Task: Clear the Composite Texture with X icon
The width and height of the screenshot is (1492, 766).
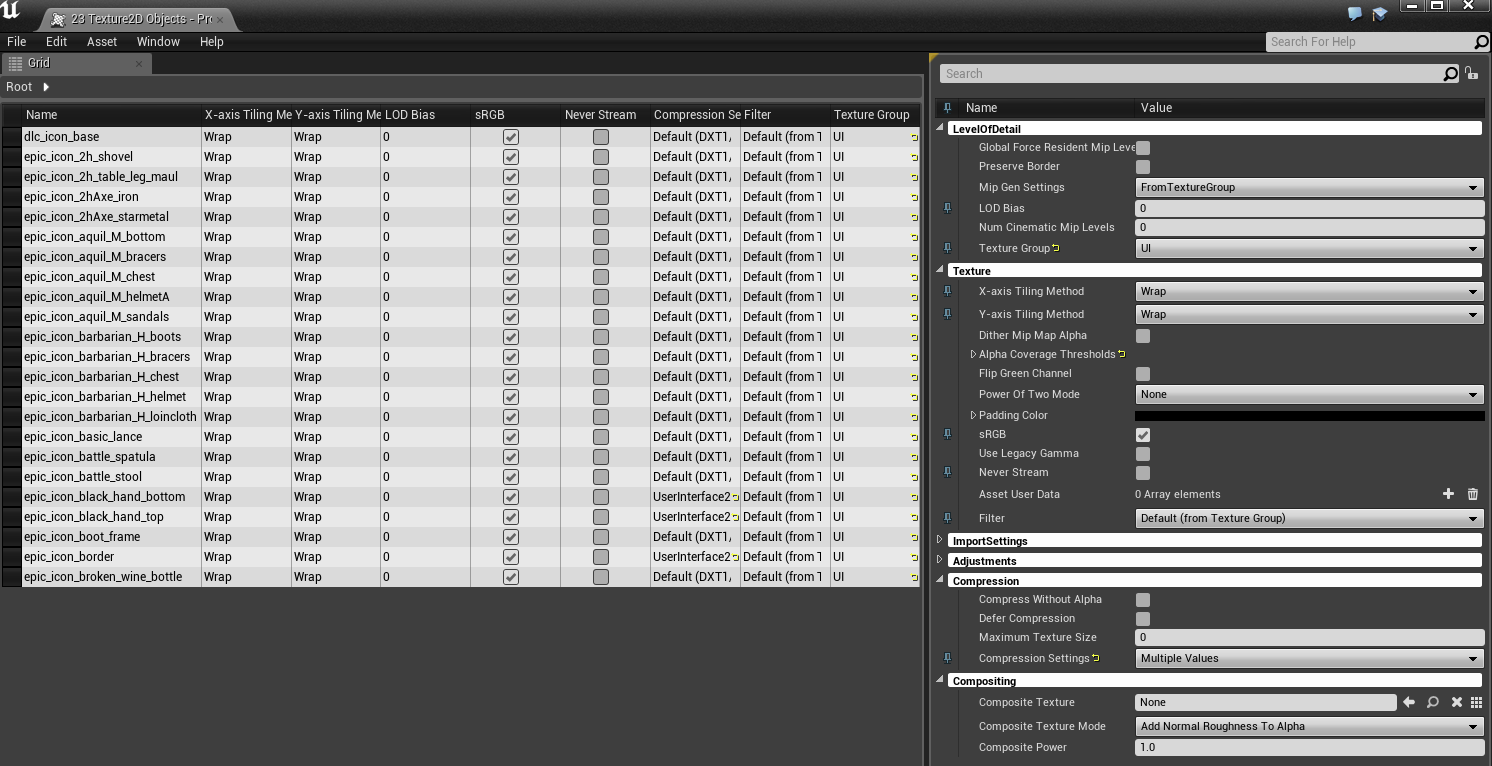Action: tap(1456, 703)
